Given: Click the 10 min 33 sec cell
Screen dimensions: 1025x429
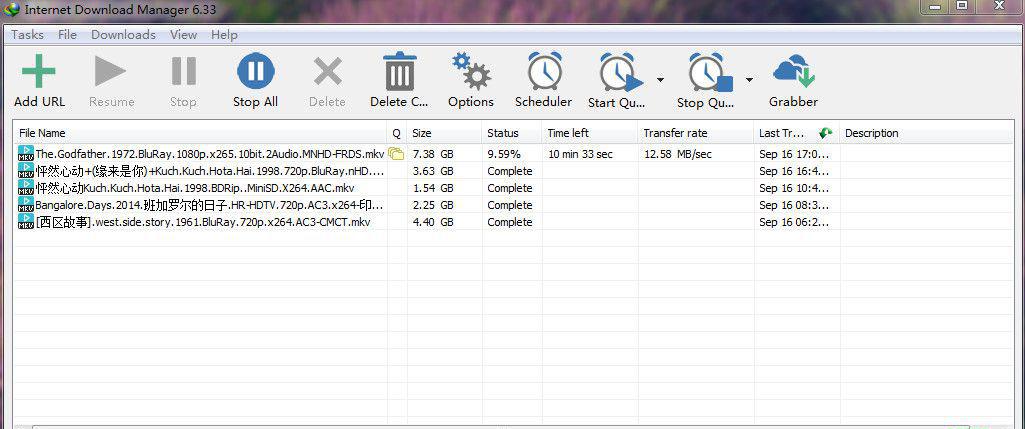Looking at the screenshot, I should (x=580, y=154).
